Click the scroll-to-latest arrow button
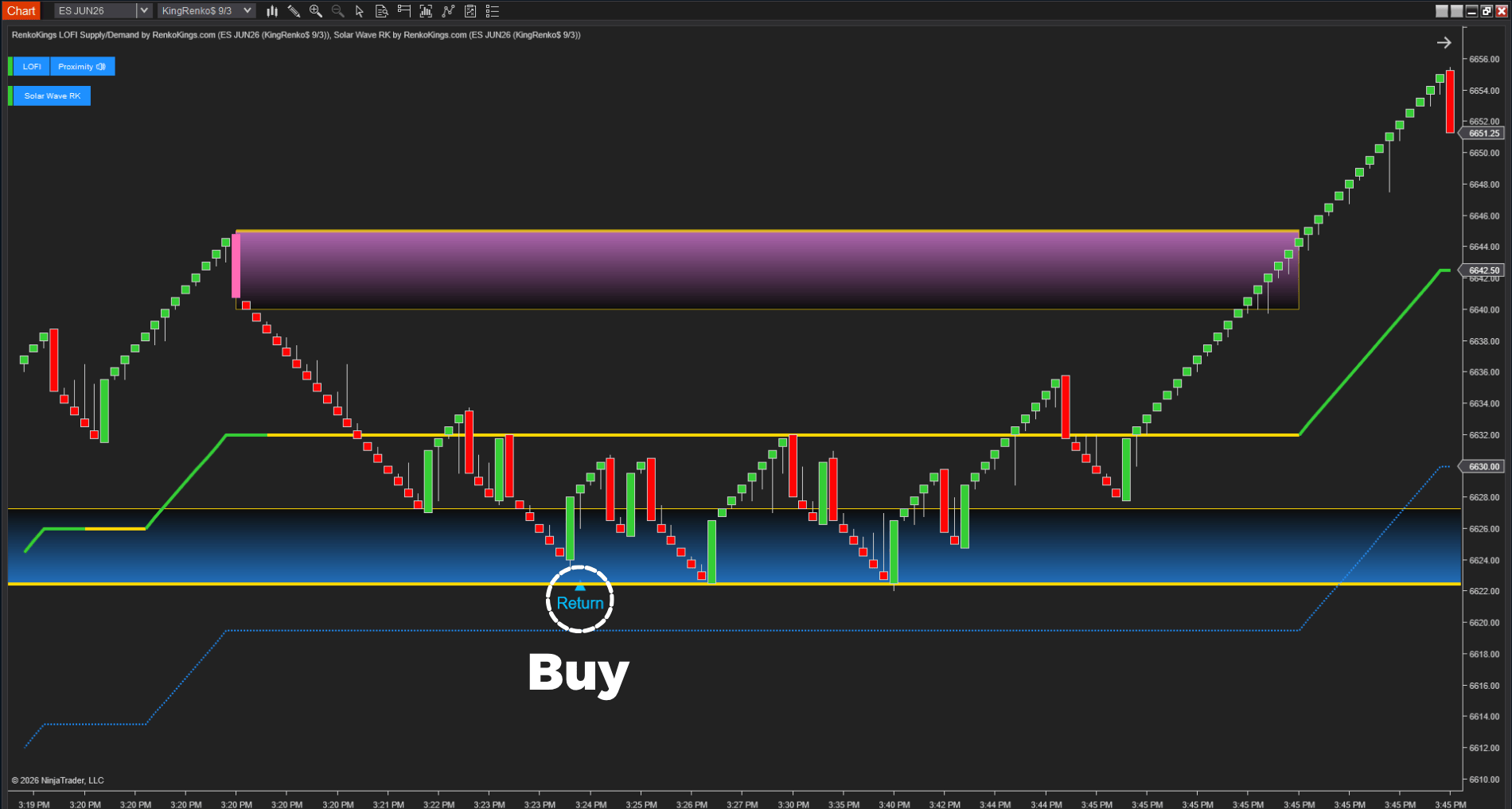Viewport: 1512px width, 809px height. [x=1444, y=43]
